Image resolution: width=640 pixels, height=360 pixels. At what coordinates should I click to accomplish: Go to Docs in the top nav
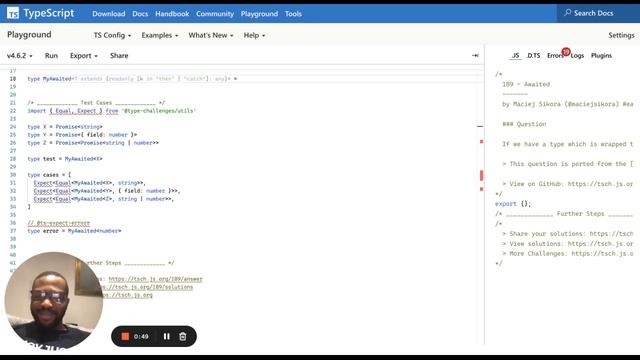point(140,14)
